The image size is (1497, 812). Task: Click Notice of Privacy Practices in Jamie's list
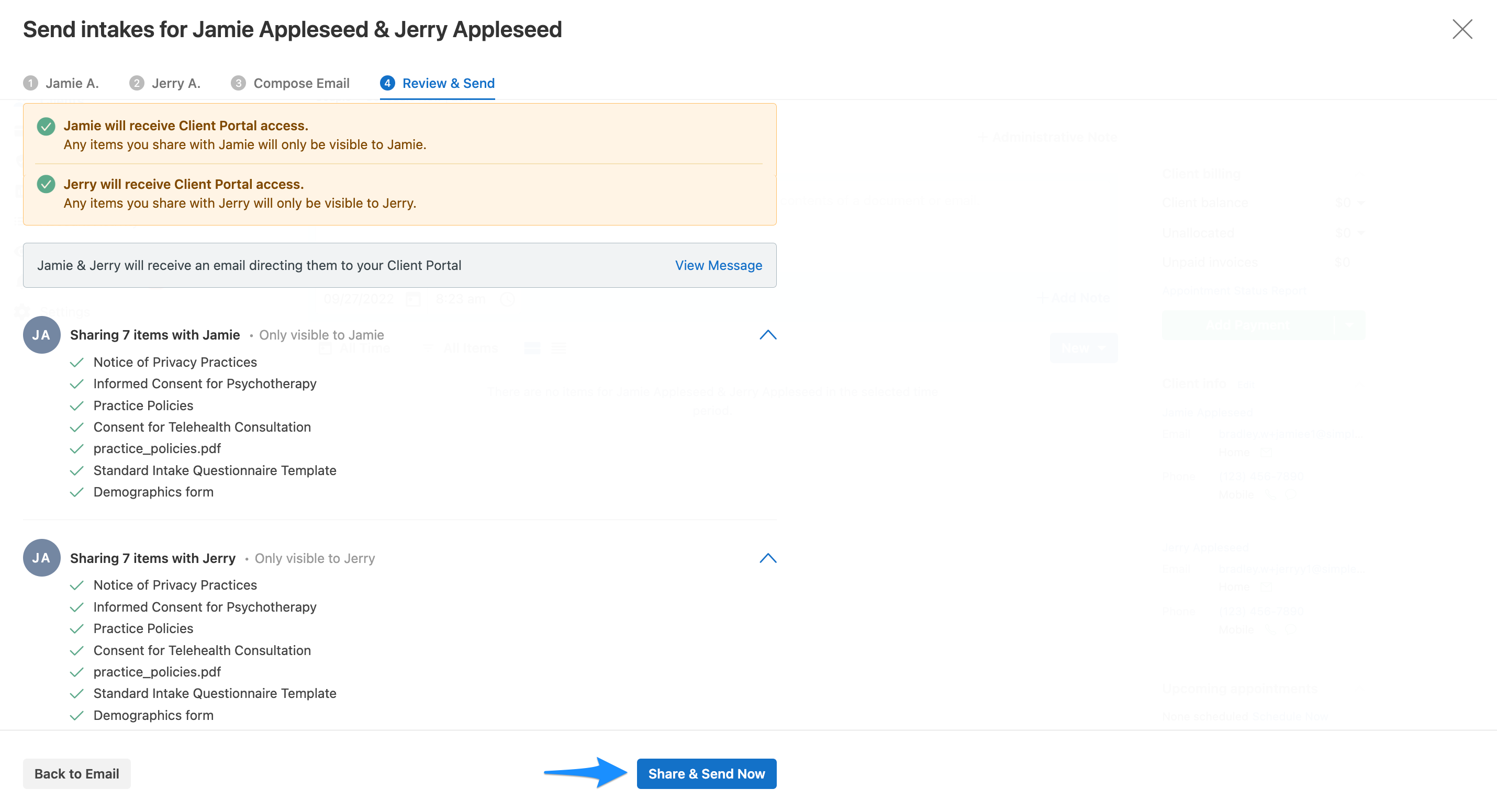pyautogui.click(x=175, y=362)
